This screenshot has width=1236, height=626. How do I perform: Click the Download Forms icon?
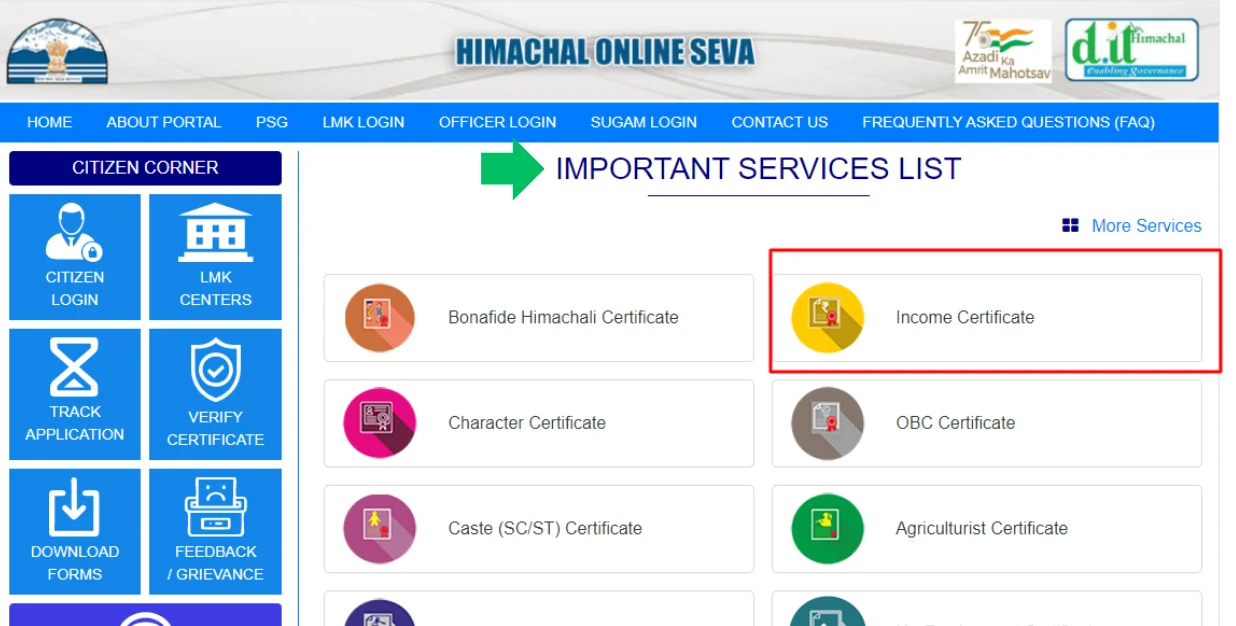click(x=74, y=506)
